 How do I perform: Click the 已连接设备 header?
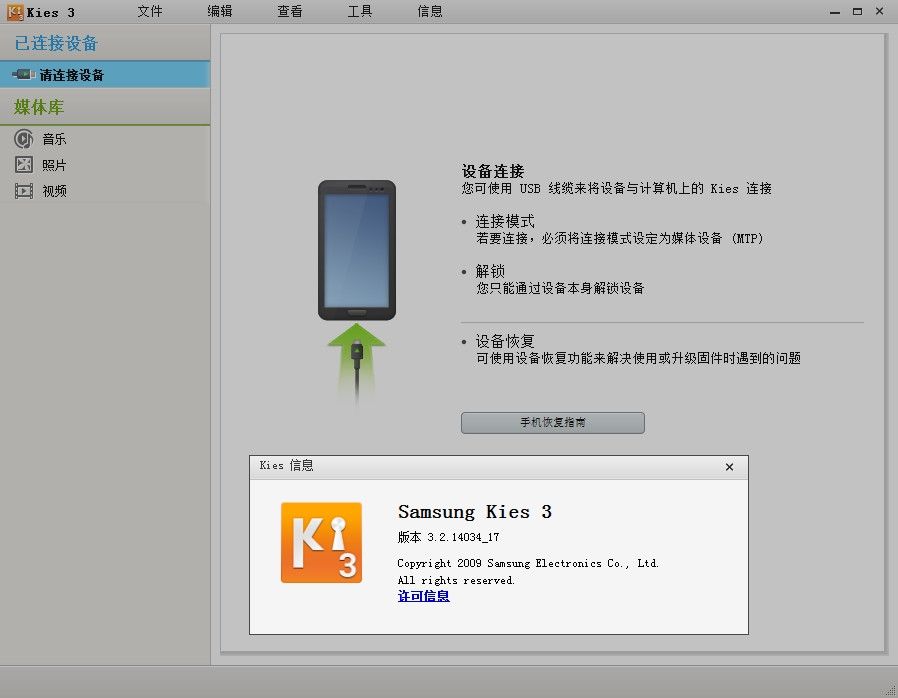point(56,44)
